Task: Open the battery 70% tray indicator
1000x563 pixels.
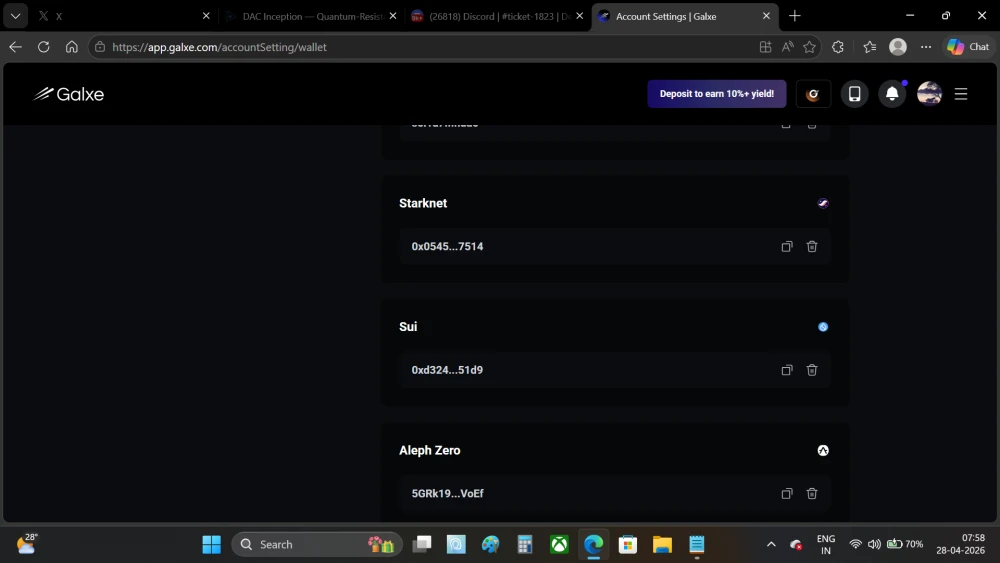Action: point(905,544)
